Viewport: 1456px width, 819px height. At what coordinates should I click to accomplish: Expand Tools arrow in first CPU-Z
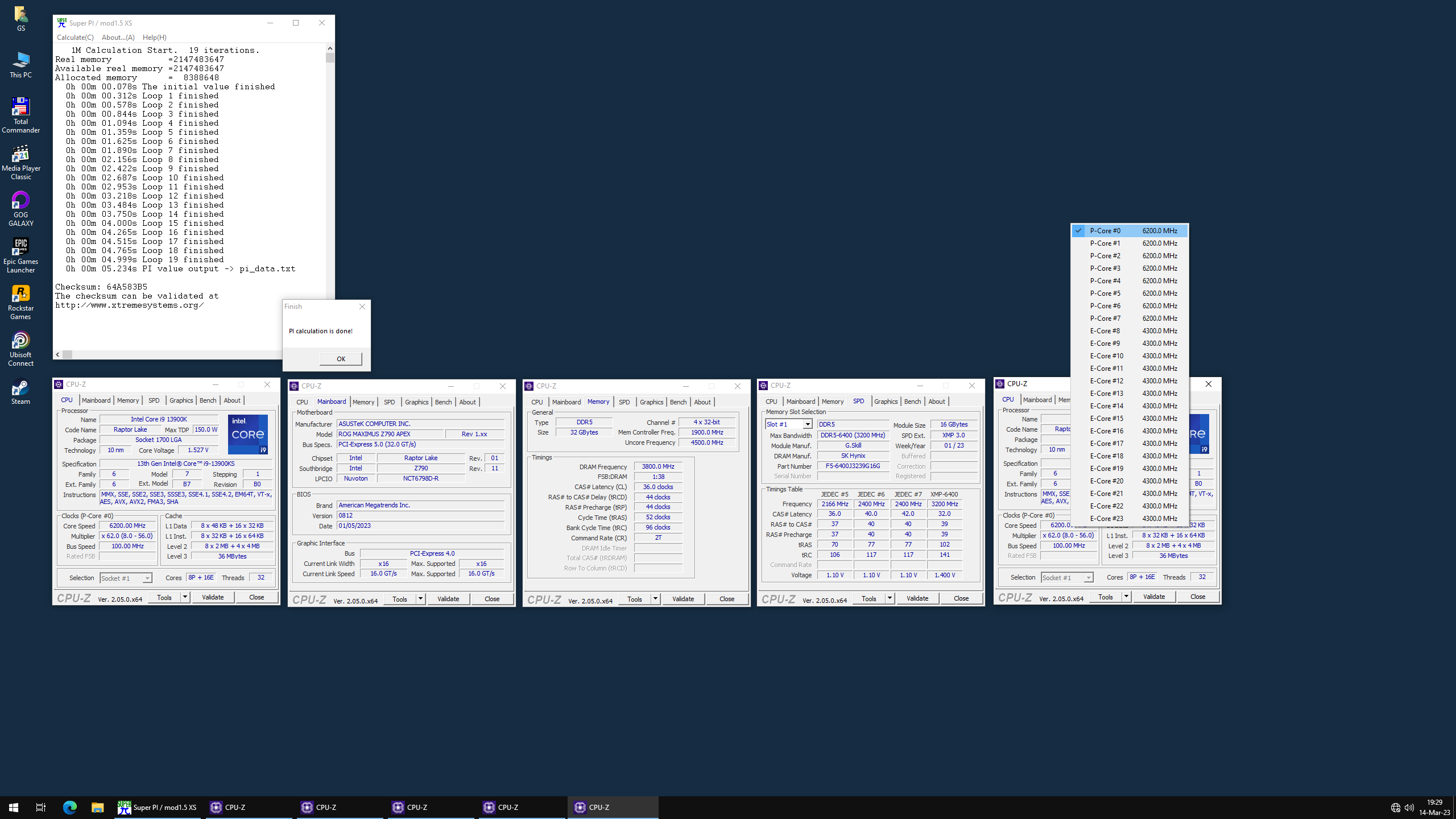click(x=185, y=597)
